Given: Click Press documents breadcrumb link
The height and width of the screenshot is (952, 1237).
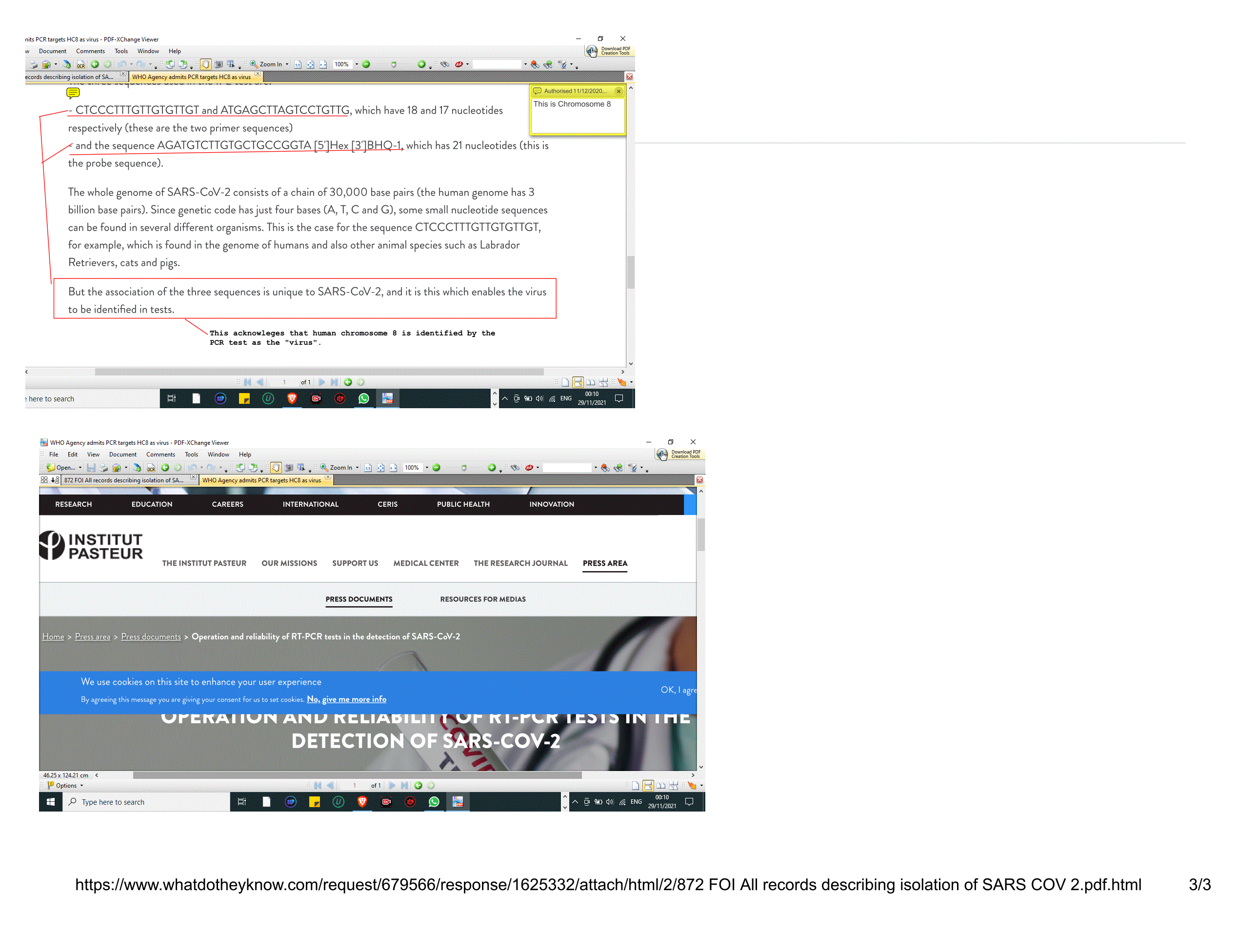Looking at the screenshot, I should tap(151, 637).
